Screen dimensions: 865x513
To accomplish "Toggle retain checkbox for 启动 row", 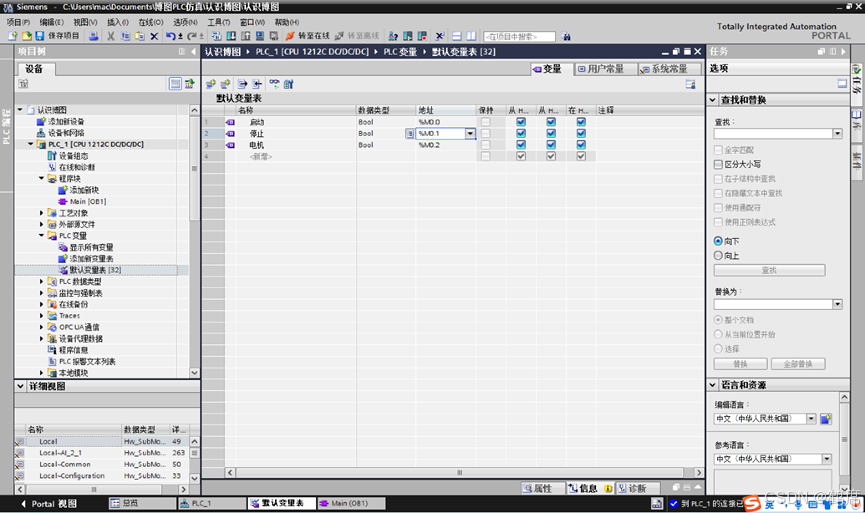I will tap(485, 122).
